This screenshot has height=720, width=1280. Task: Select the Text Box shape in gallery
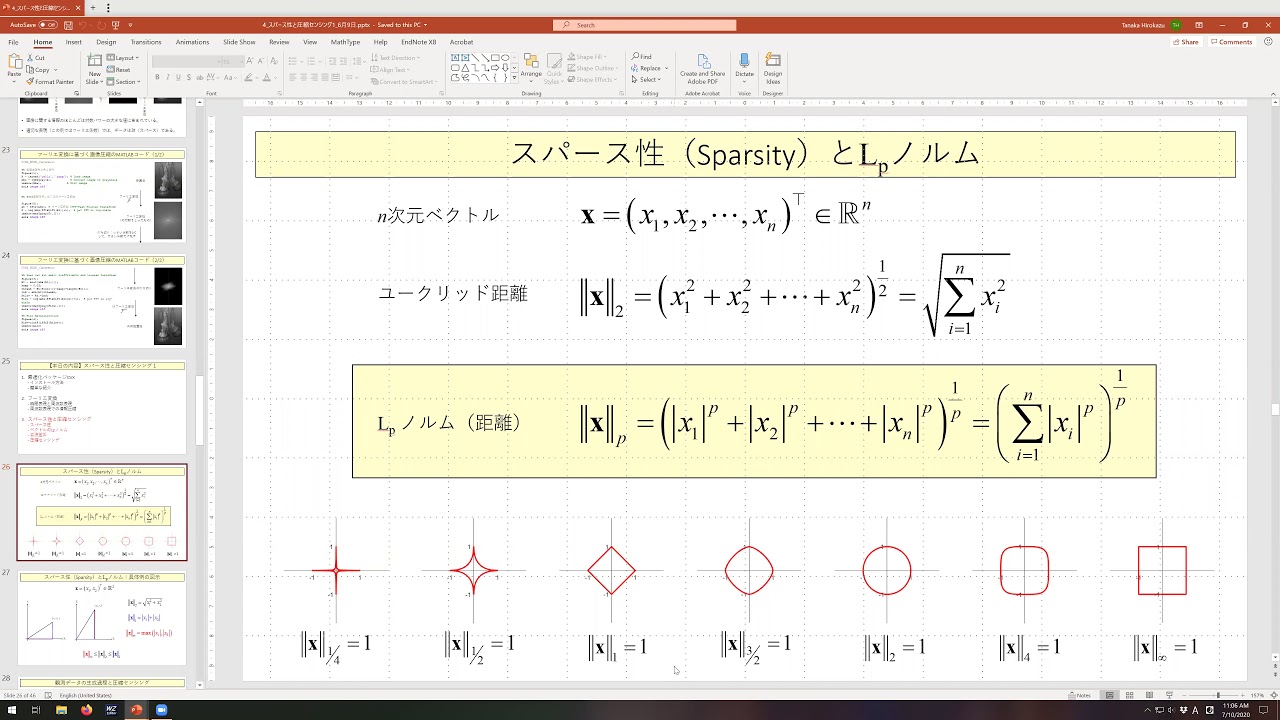tap(455, 58)
